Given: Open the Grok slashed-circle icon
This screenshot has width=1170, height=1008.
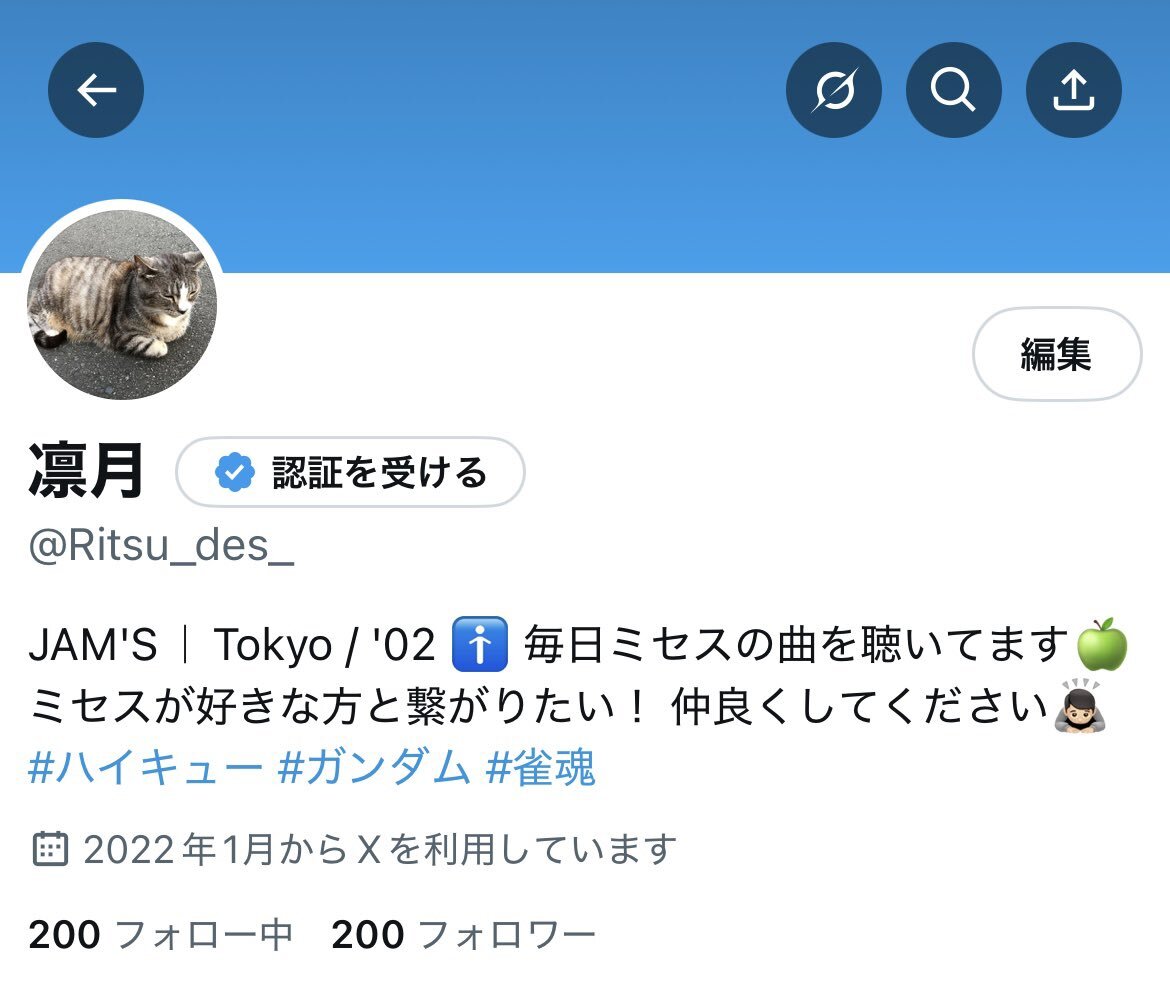Looking at the screenshot, I should 833,90.
